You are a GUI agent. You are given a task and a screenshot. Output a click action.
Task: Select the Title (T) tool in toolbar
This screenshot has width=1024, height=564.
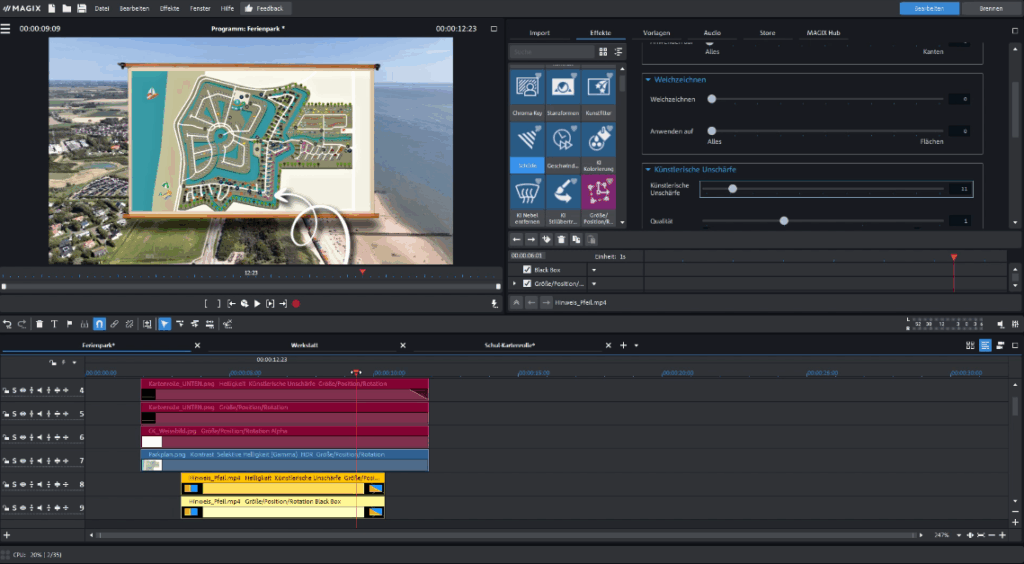click(x=54, y=324)
